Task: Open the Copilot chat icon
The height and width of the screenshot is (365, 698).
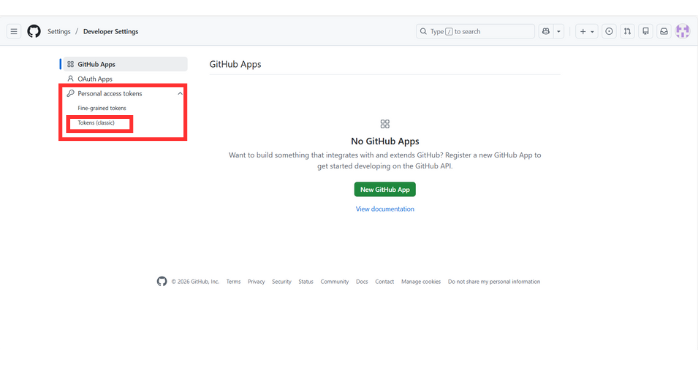Action: (x=546, y=32)
